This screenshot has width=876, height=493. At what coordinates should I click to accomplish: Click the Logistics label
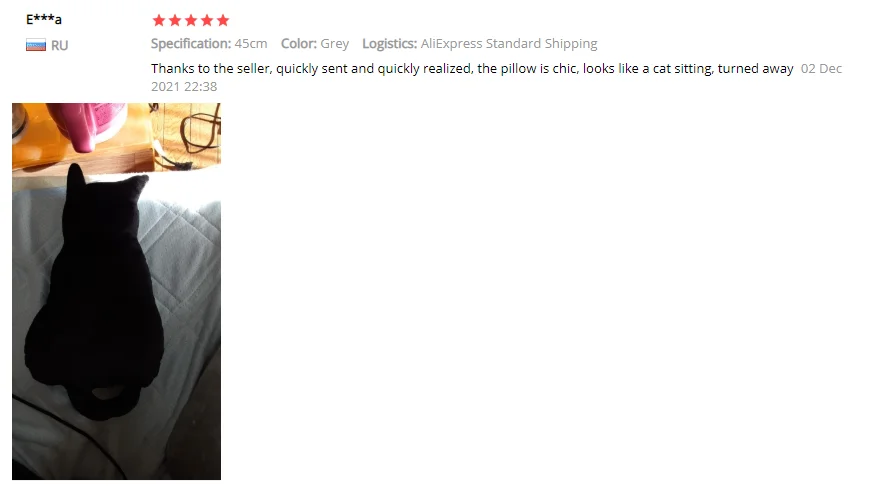389,44
